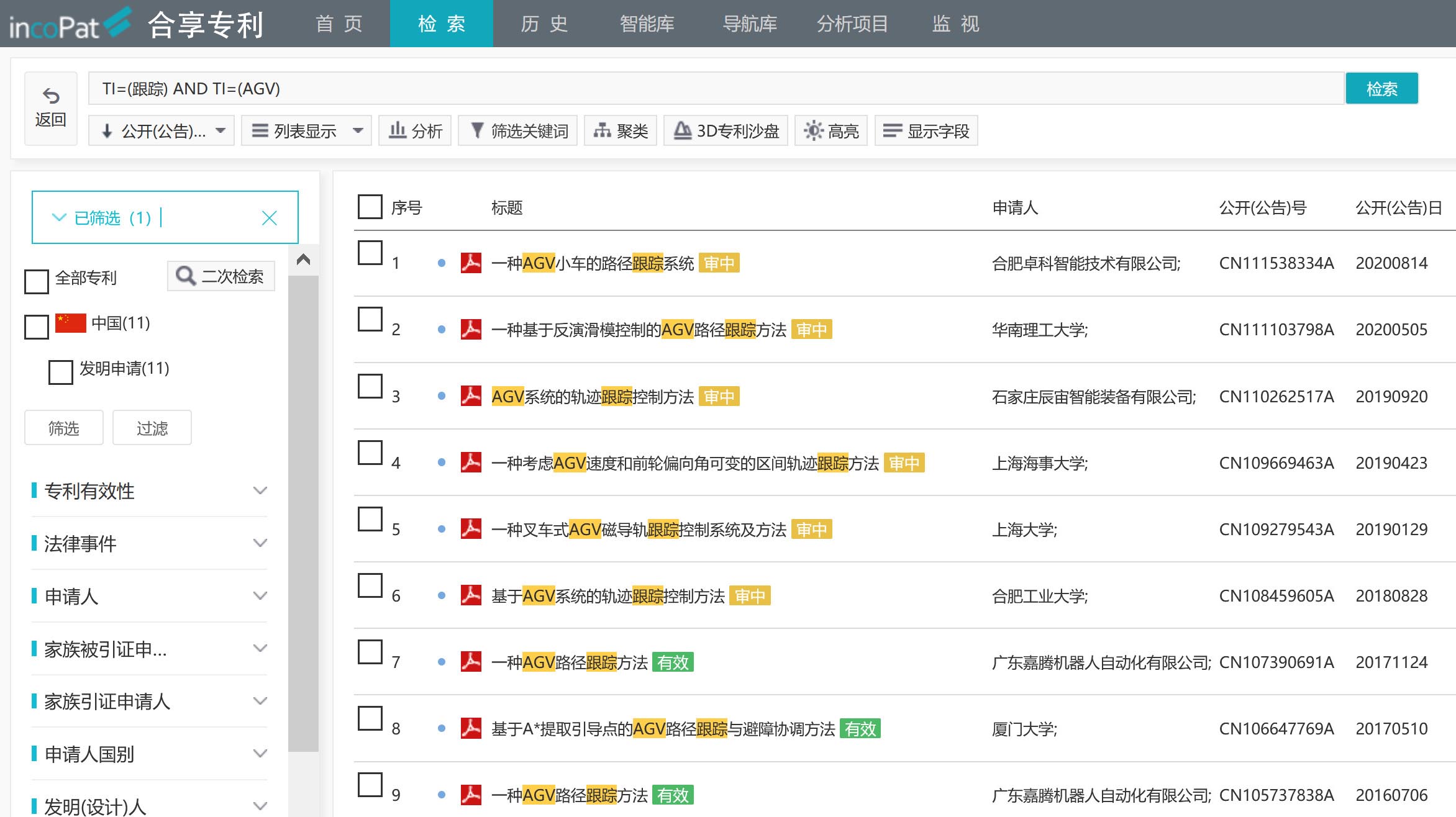The image size is (1456, 817).
Task: Click the 高亮 highlight icon
Action: pos(813,130)
